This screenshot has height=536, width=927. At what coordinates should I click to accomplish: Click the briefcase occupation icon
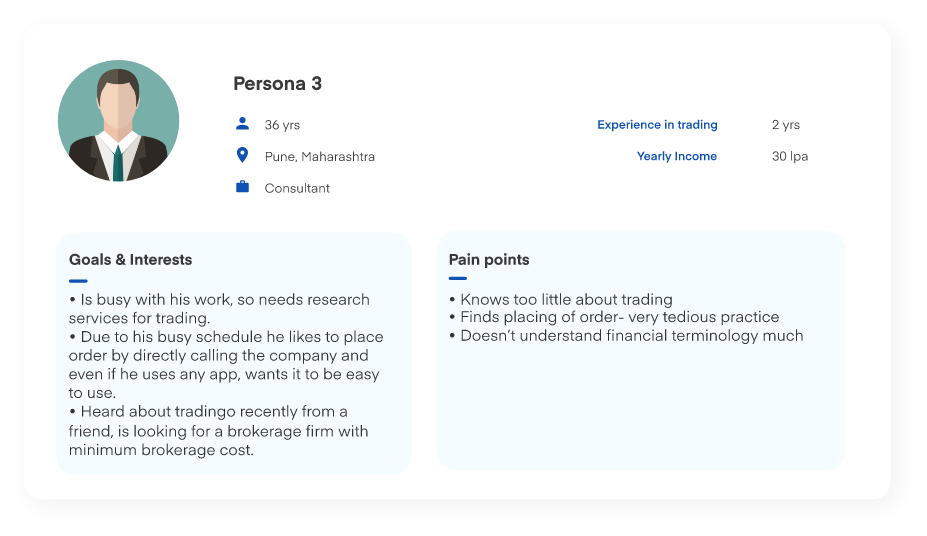(242, 187)
